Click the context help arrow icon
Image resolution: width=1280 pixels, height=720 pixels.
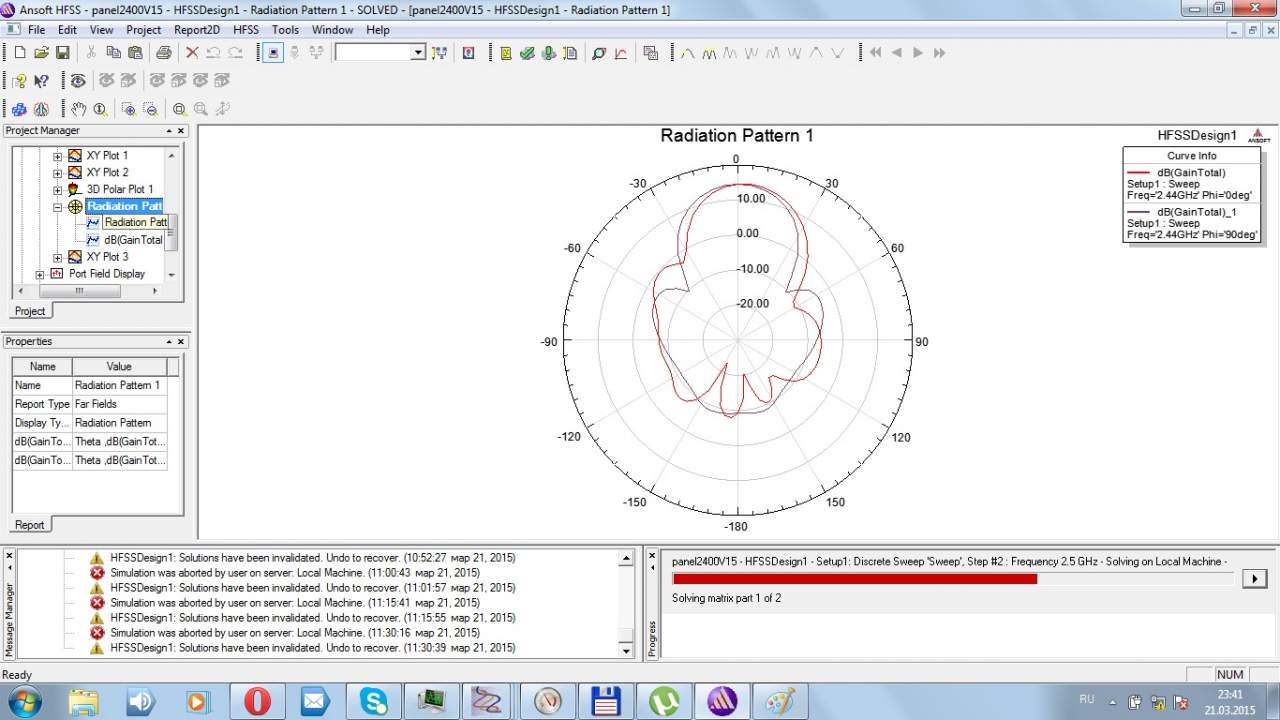point(41,81)
